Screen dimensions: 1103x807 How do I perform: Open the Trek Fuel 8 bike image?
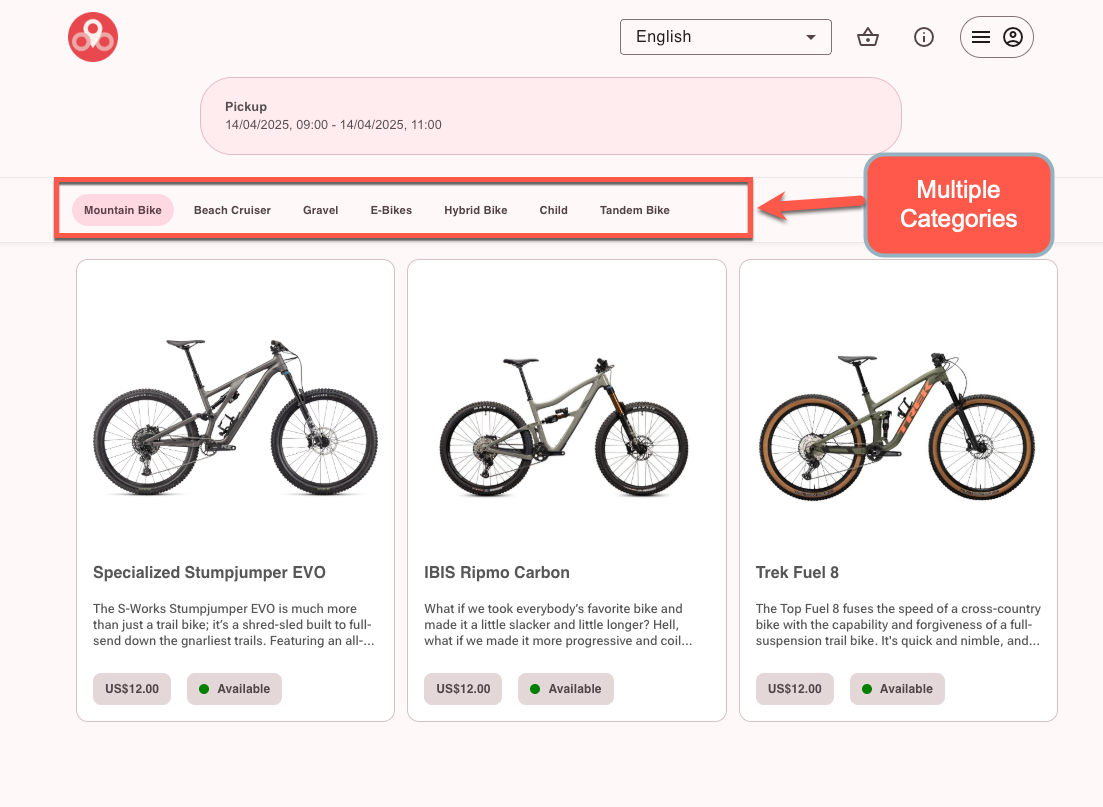(897, 426)
